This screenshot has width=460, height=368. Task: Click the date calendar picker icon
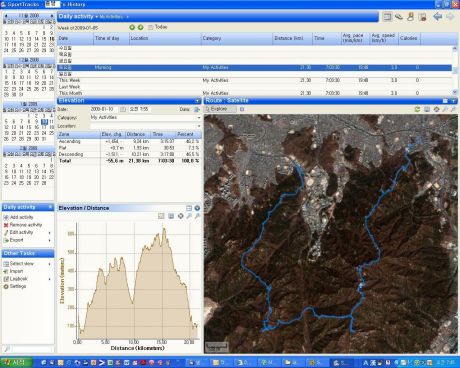click(x=123, y=109)
